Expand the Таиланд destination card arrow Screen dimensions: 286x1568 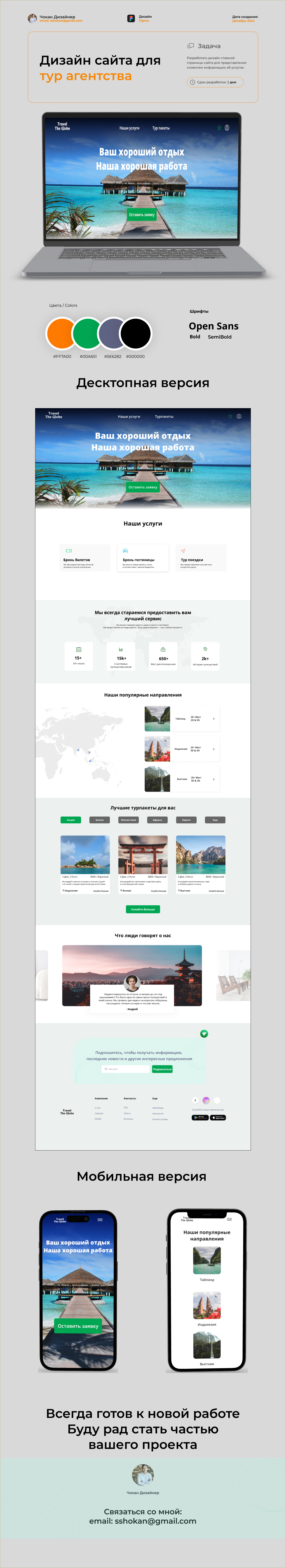pyautogui.click(x=214, y=719)
